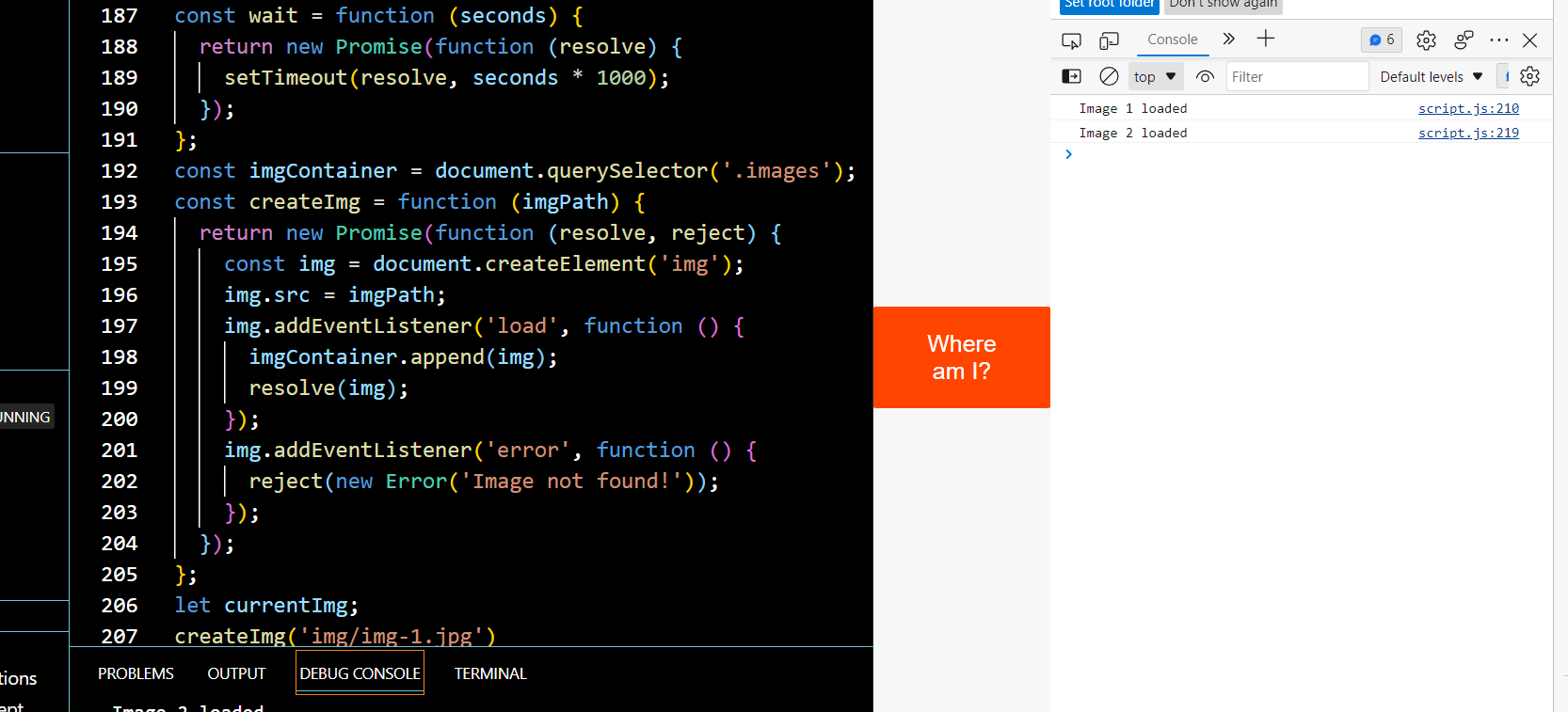
Task: Click the 'Image 1 loaded' console message
Action: [1133, 108]
